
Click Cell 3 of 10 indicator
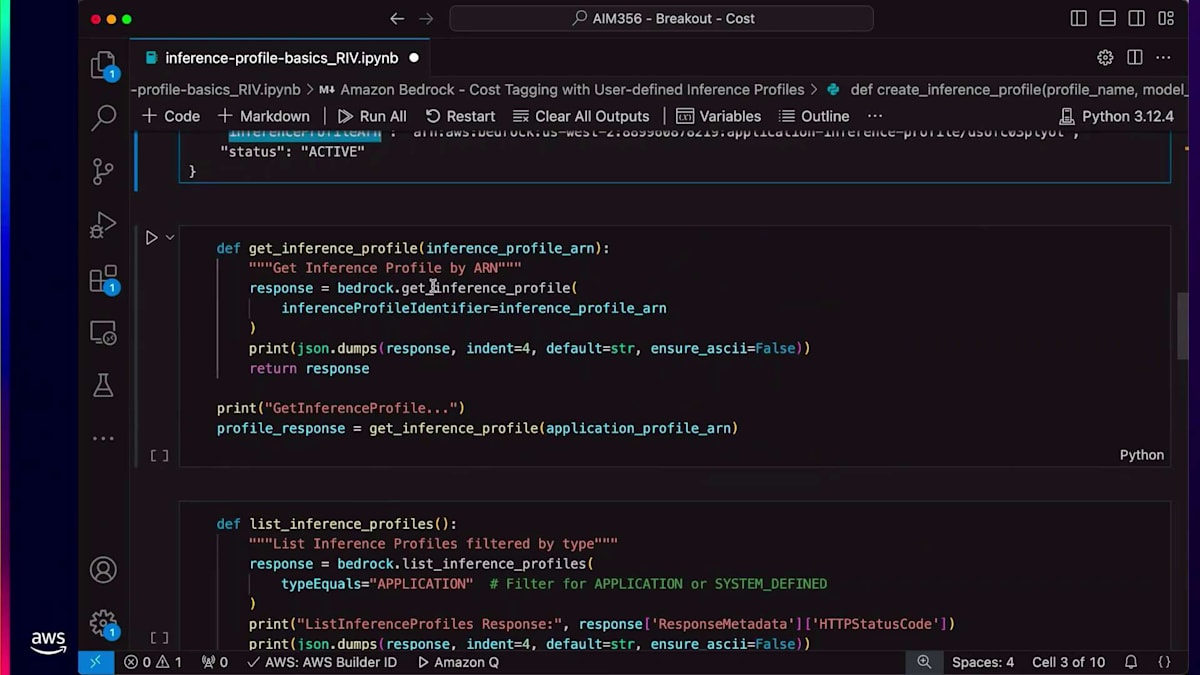(1069, 662)
